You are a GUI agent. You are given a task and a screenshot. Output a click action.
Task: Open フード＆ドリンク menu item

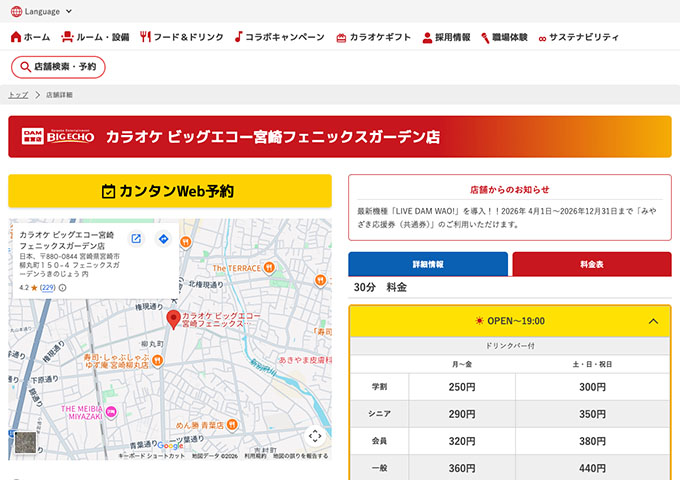(182, 37)
